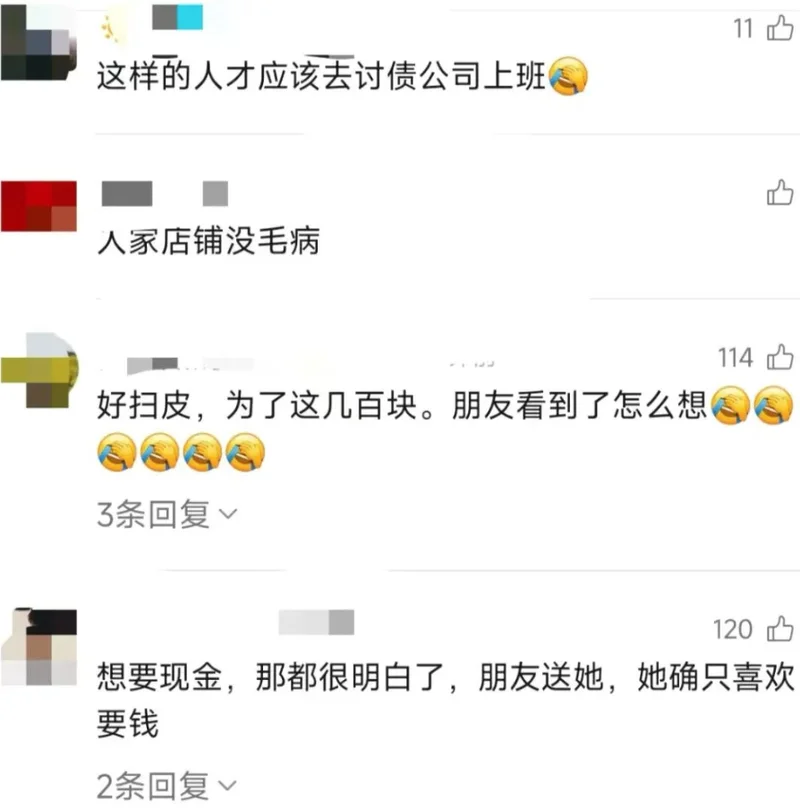800x808 pixels.
Task: Open the fourth commenter's avatar
Action: 39,647
